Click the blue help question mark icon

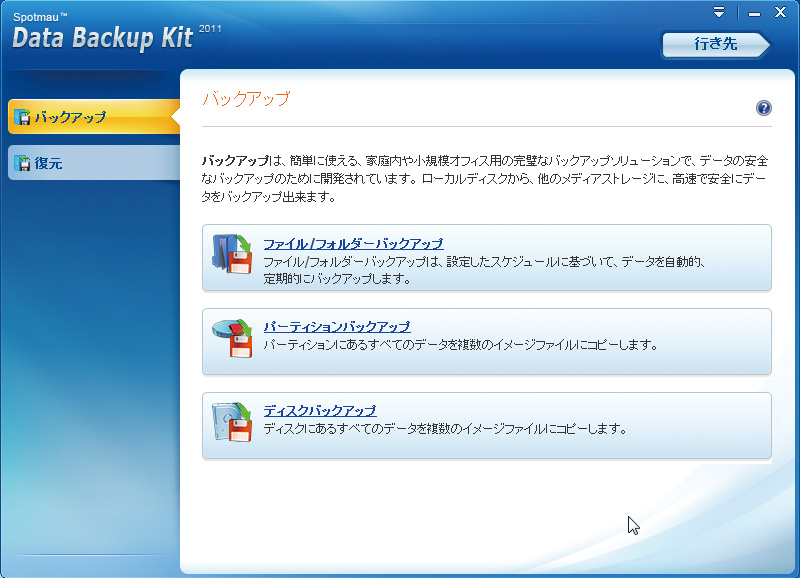763,108
